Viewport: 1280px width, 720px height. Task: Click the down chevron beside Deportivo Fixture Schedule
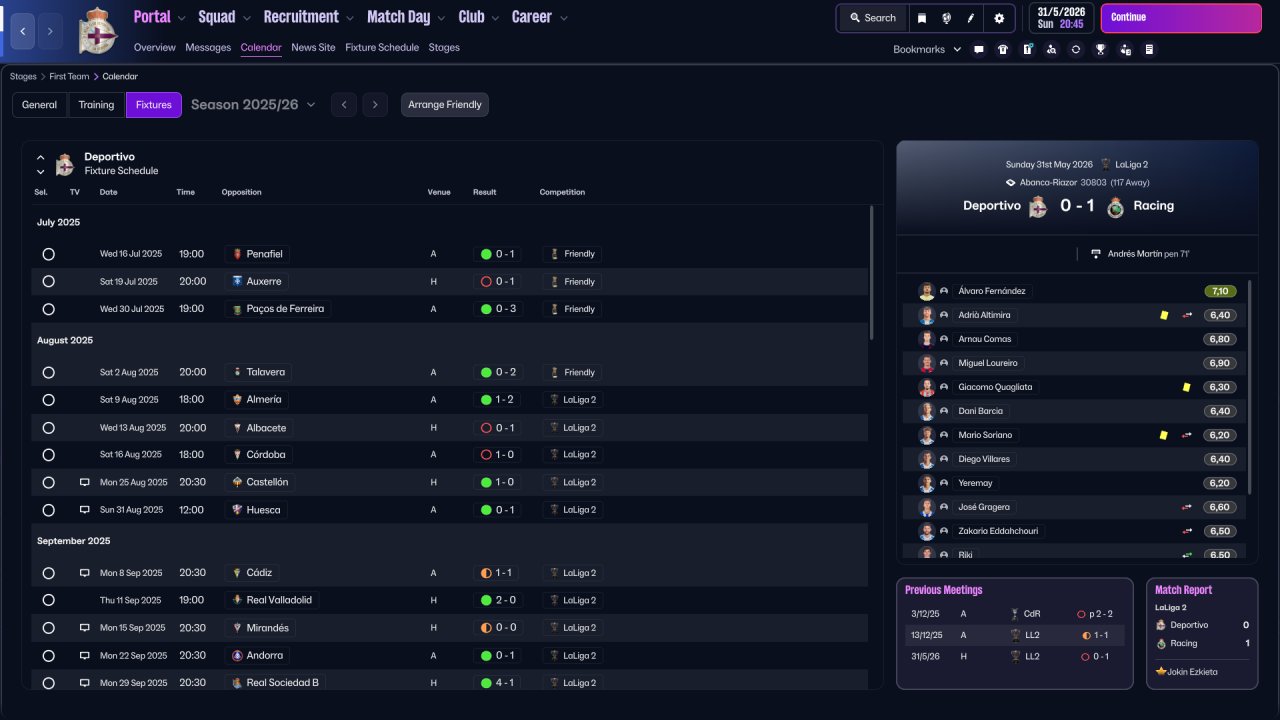click(41, 172)
